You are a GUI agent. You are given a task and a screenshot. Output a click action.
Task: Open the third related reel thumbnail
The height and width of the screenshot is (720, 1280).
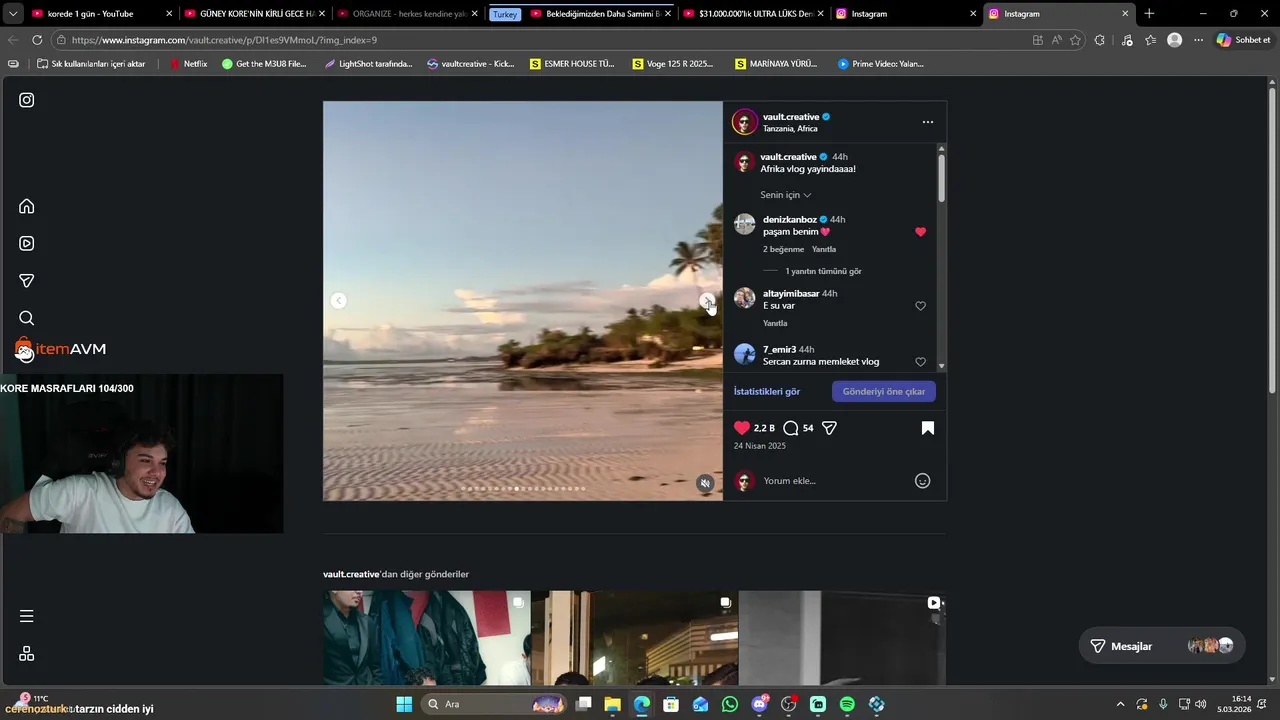pyautogui.click(x=842, y=638)
